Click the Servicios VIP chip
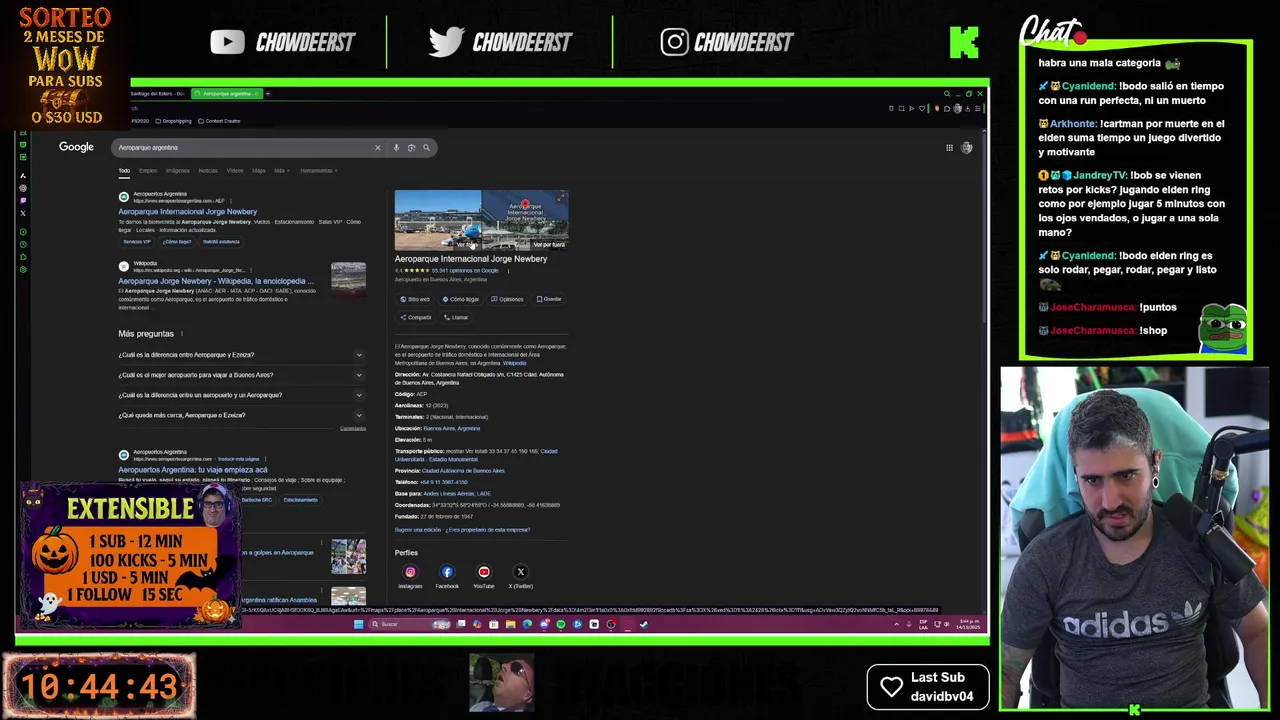 click(137, 242)
